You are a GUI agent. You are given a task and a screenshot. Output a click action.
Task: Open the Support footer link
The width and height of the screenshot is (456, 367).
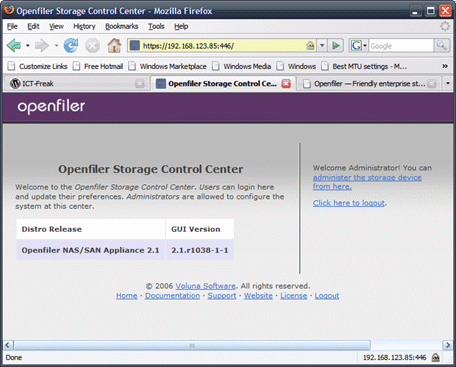pos(222,296)
